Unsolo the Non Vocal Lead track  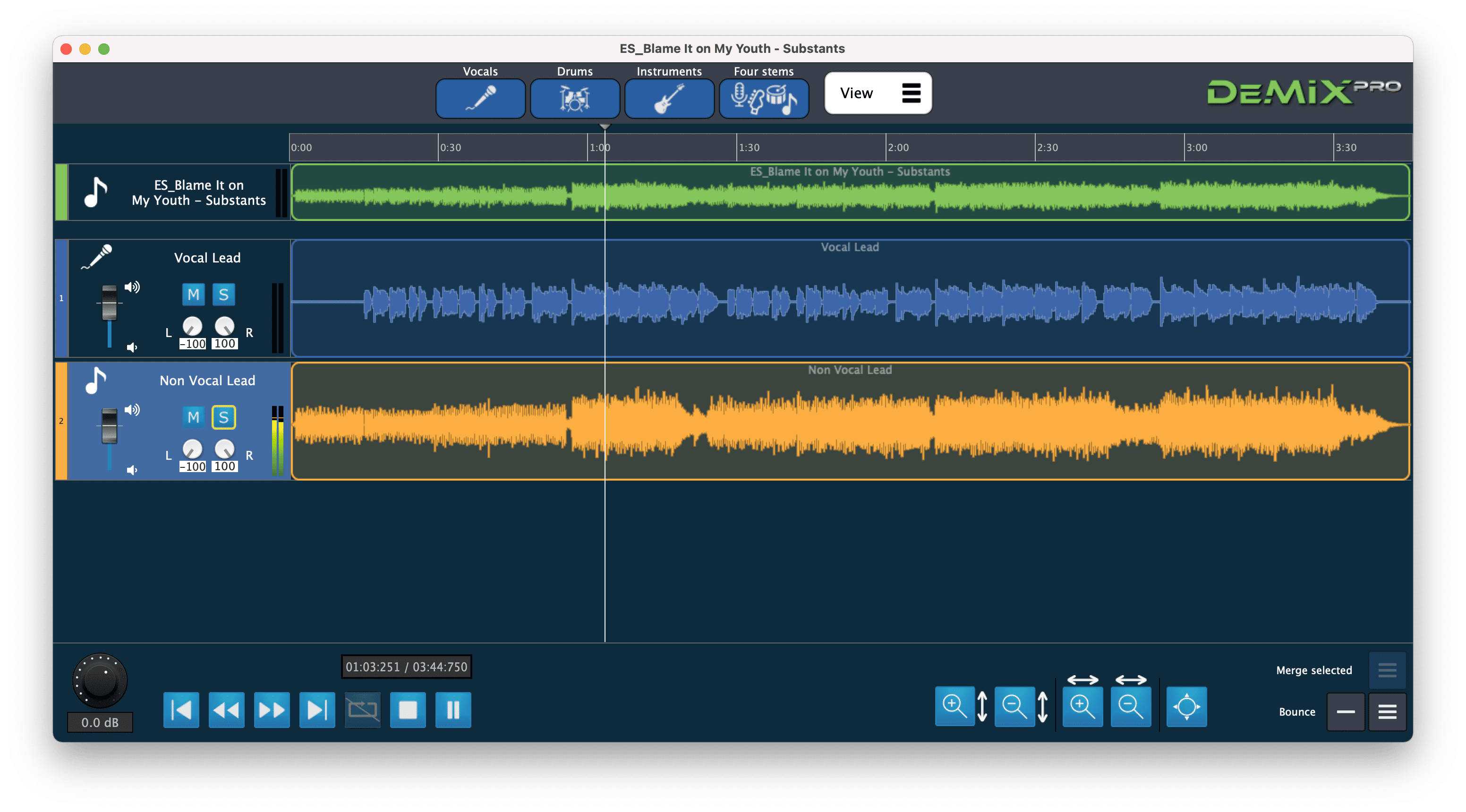(224, 417)
